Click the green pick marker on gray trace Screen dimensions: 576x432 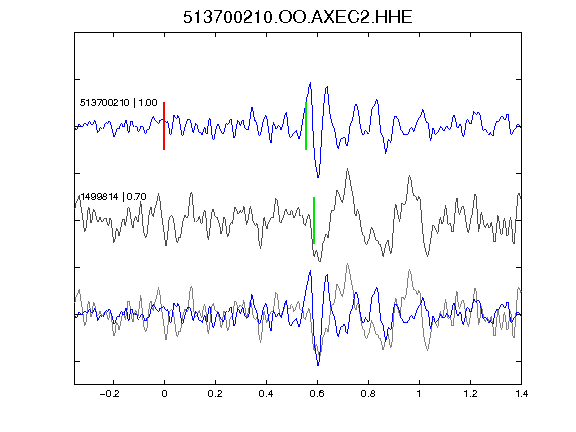click(314, 220)
